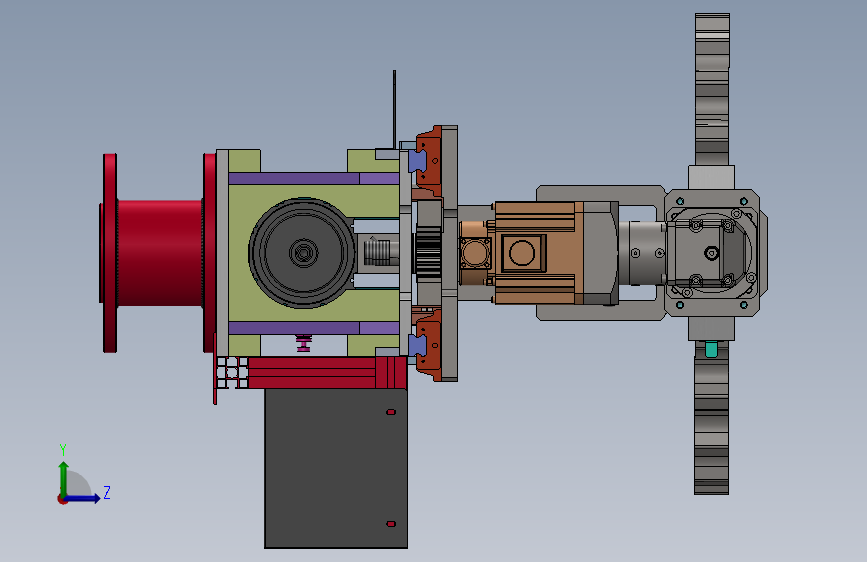Click the left red flange of the drum
Image resolution: width=867 pixels, height=562 pixels.
click(110, 253)
